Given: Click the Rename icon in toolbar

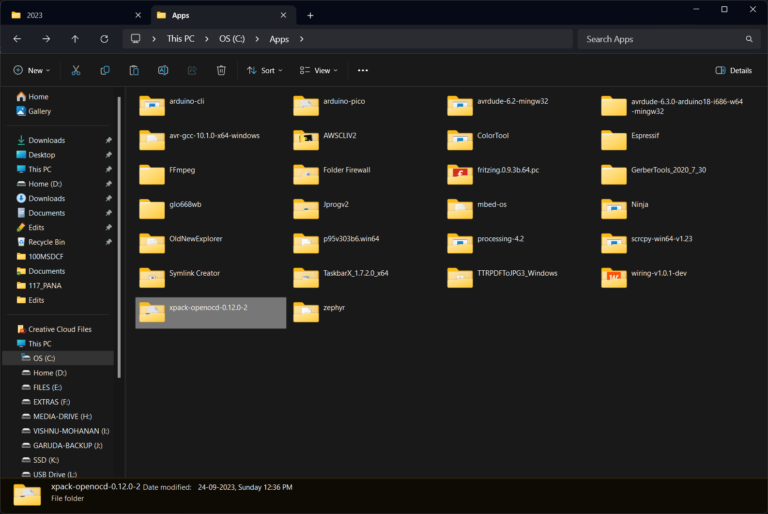Looking at the screenshot, I should [163, 71].
